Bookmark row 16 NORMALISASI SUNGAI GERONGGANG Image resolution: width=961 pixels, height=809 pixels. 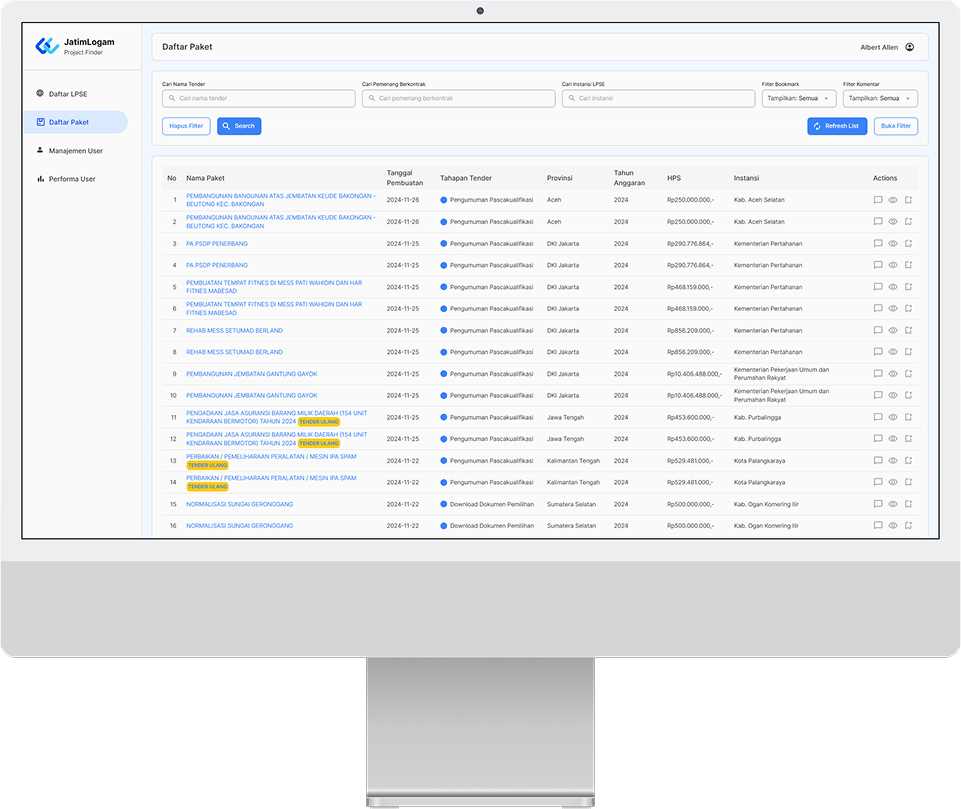(x=908, y=525)
